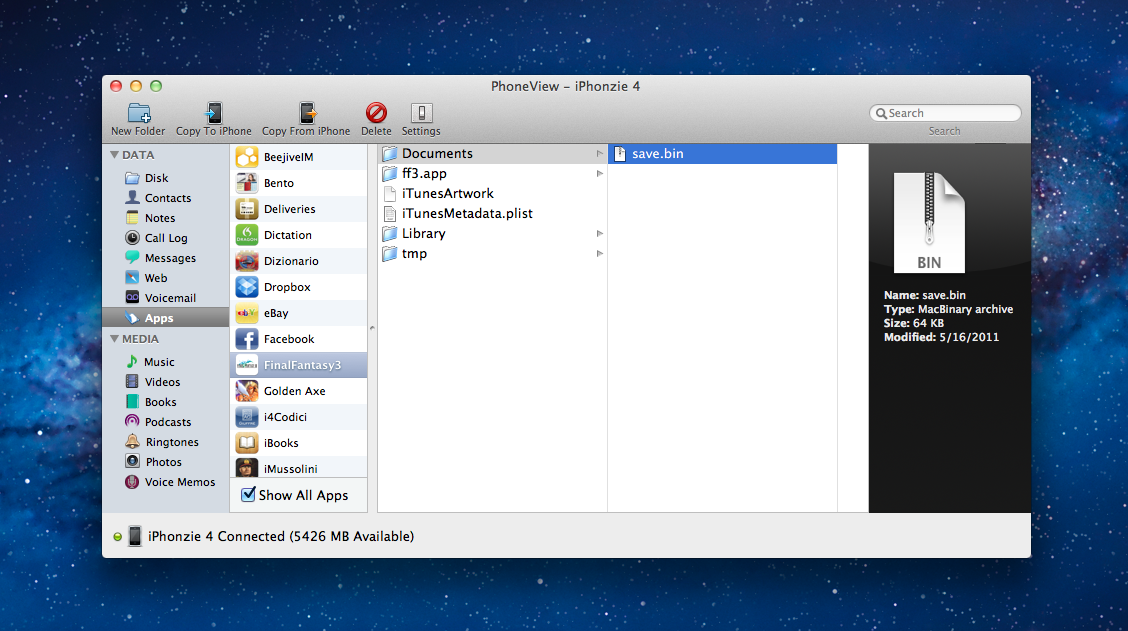1128x631 pixels.
Task: Open Photos under Media
Action: (x=165, y=462)
